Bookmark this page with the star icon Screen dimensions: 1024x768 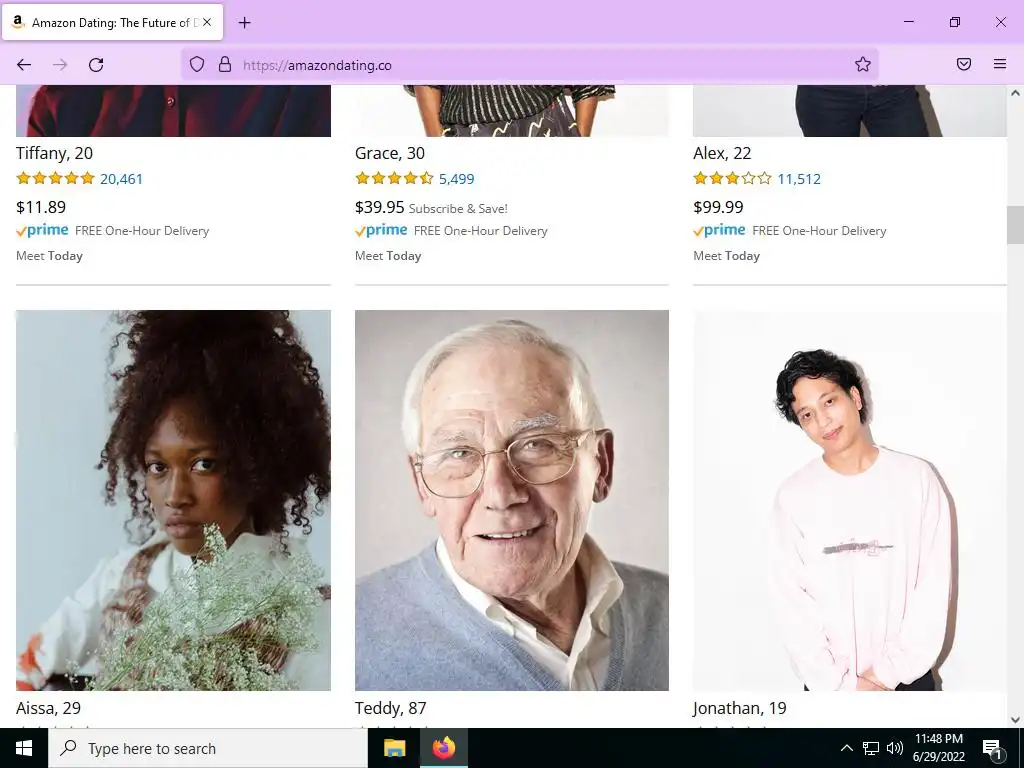[863, 64]
